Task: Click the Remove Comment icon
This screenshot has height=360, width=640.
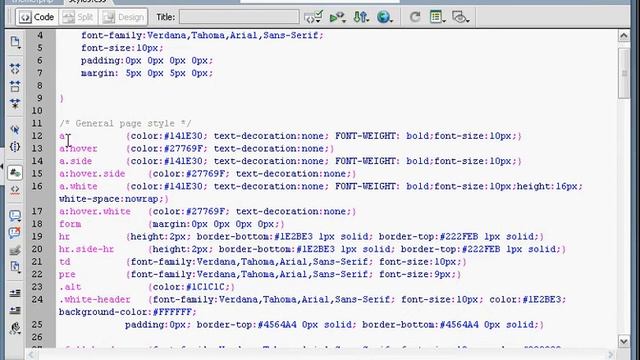Action: [15, 233]
